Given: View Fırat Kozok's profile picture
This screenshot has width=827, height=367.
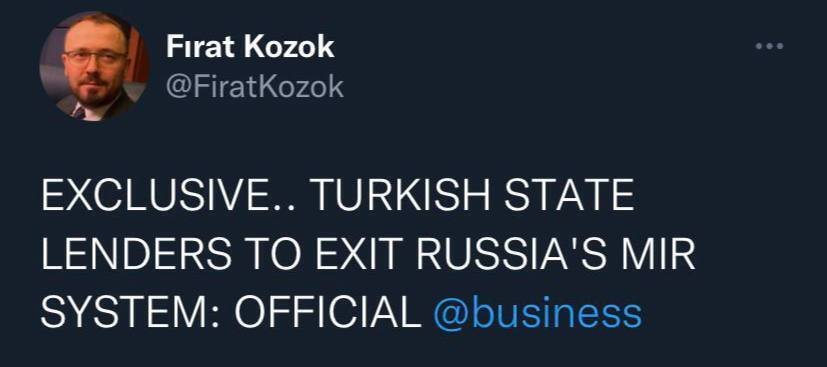Looking at the screenshot, I should pos(94,66).
